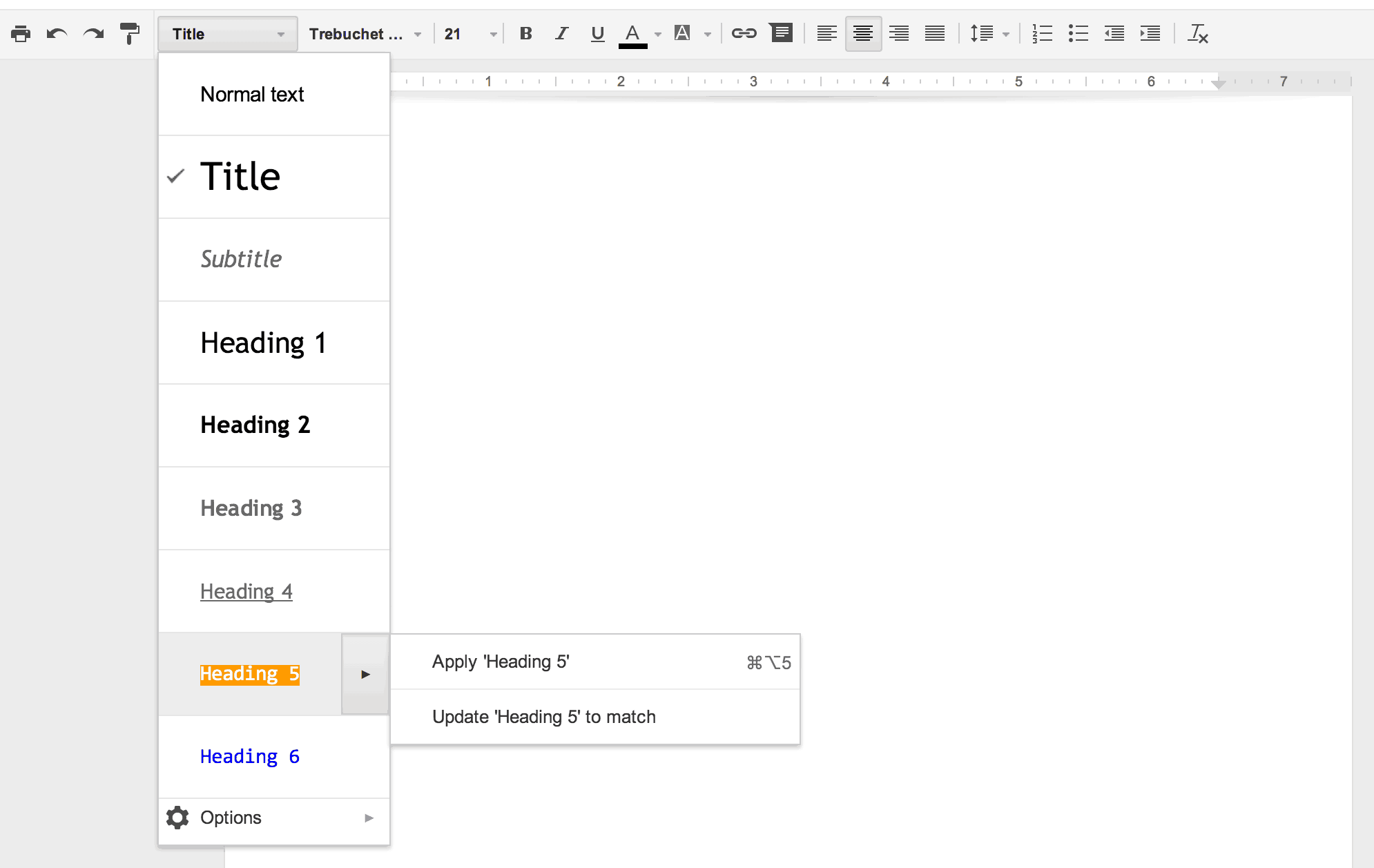Viewport: 1374px width, 868px height.
Task: Click the justify text alignment icon
Action: 934,34
